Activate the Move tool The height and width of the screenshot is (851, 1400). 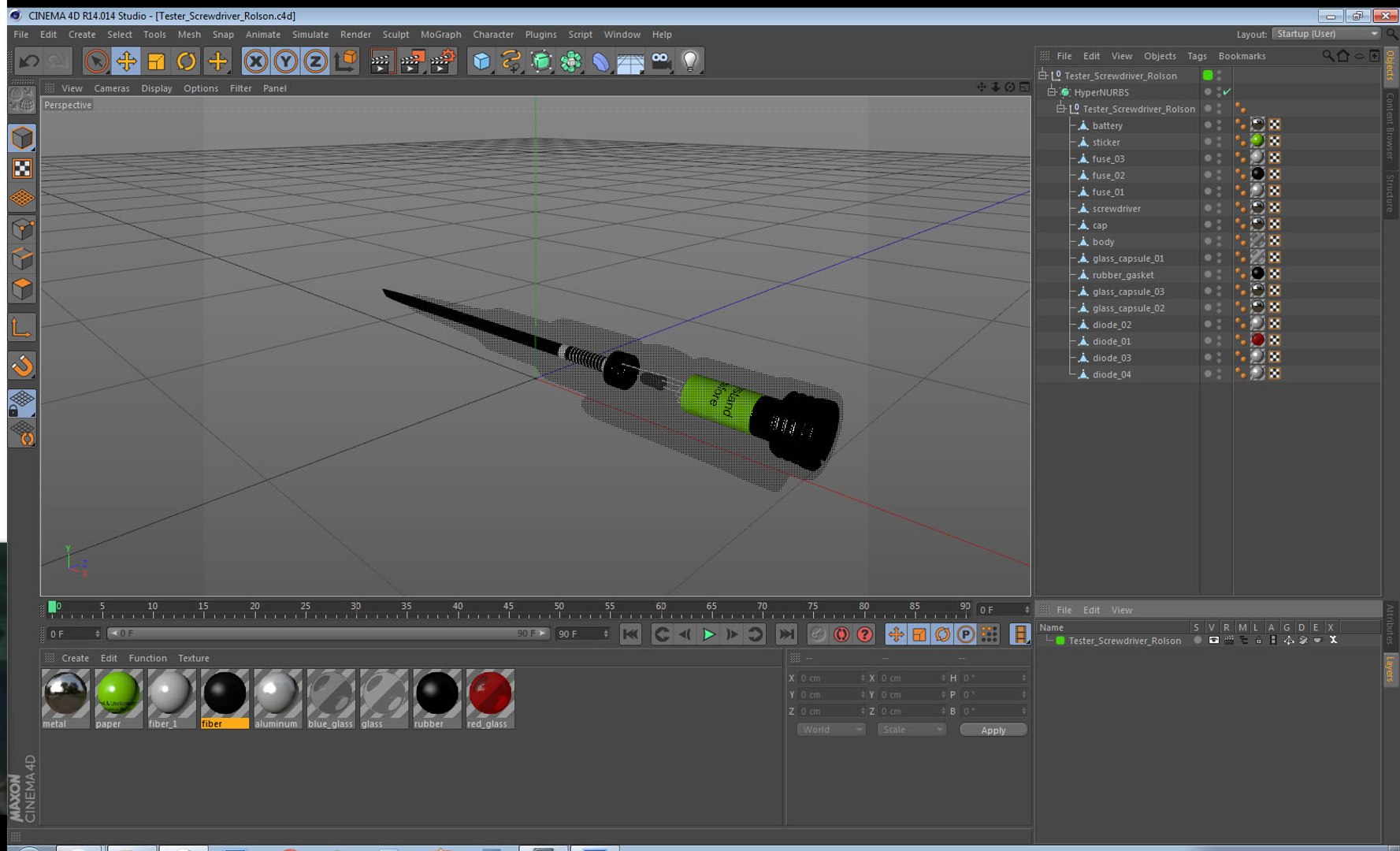(x=126, y=61)
